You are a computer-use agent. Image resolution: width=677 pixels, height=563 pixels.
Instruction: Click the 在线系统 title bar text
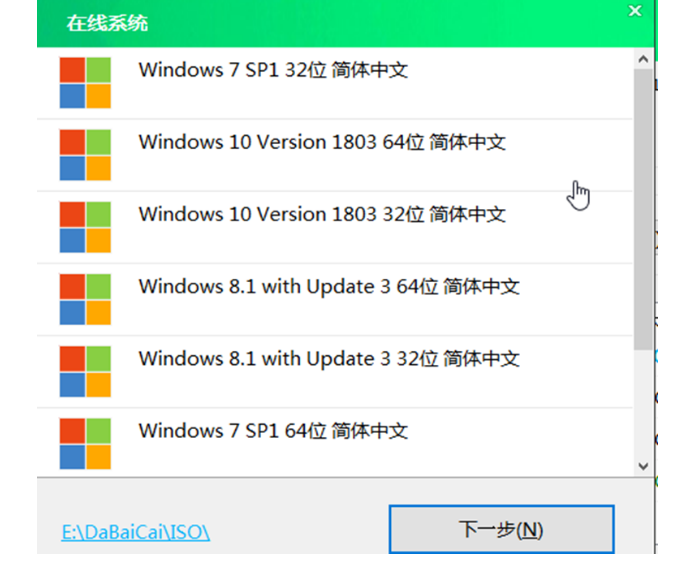[107, 23]
